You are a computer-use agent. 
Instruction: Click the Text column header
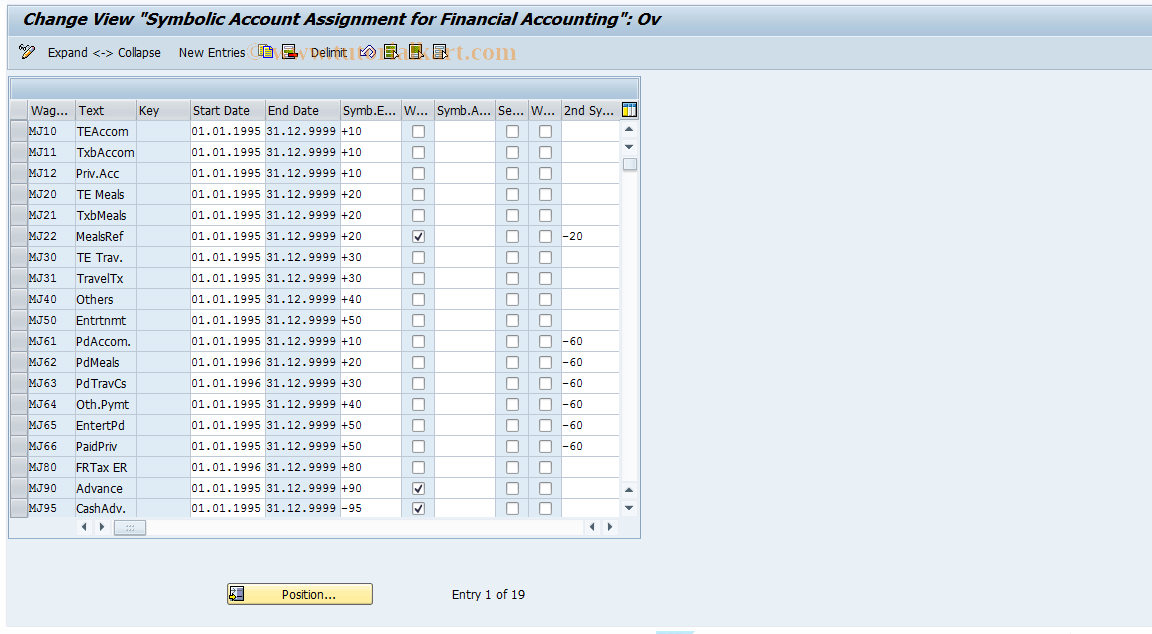click(106, 110)
